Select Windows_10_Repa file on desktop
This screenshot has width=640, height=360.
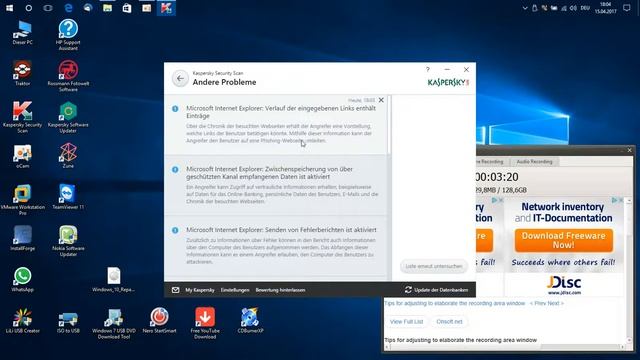[113, 280]
